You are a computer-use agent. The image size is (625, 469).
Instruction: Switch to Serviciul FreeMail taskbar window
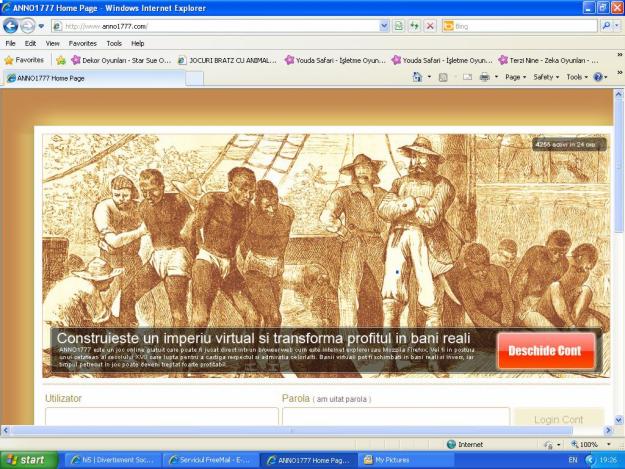(x=210, y=460)
